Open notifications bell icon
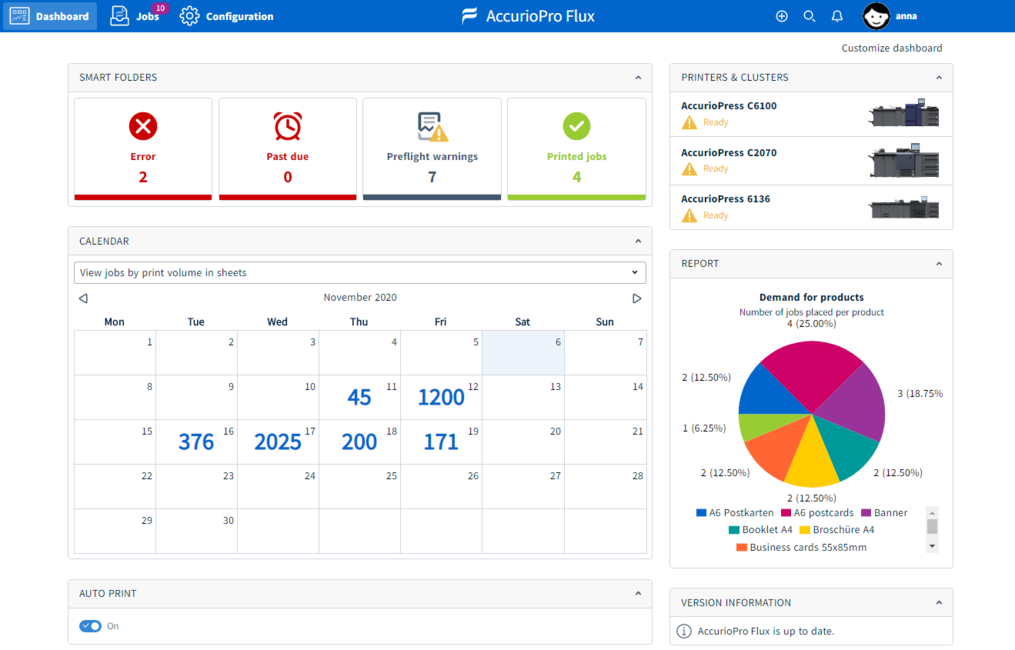 (x=837, y=16)
